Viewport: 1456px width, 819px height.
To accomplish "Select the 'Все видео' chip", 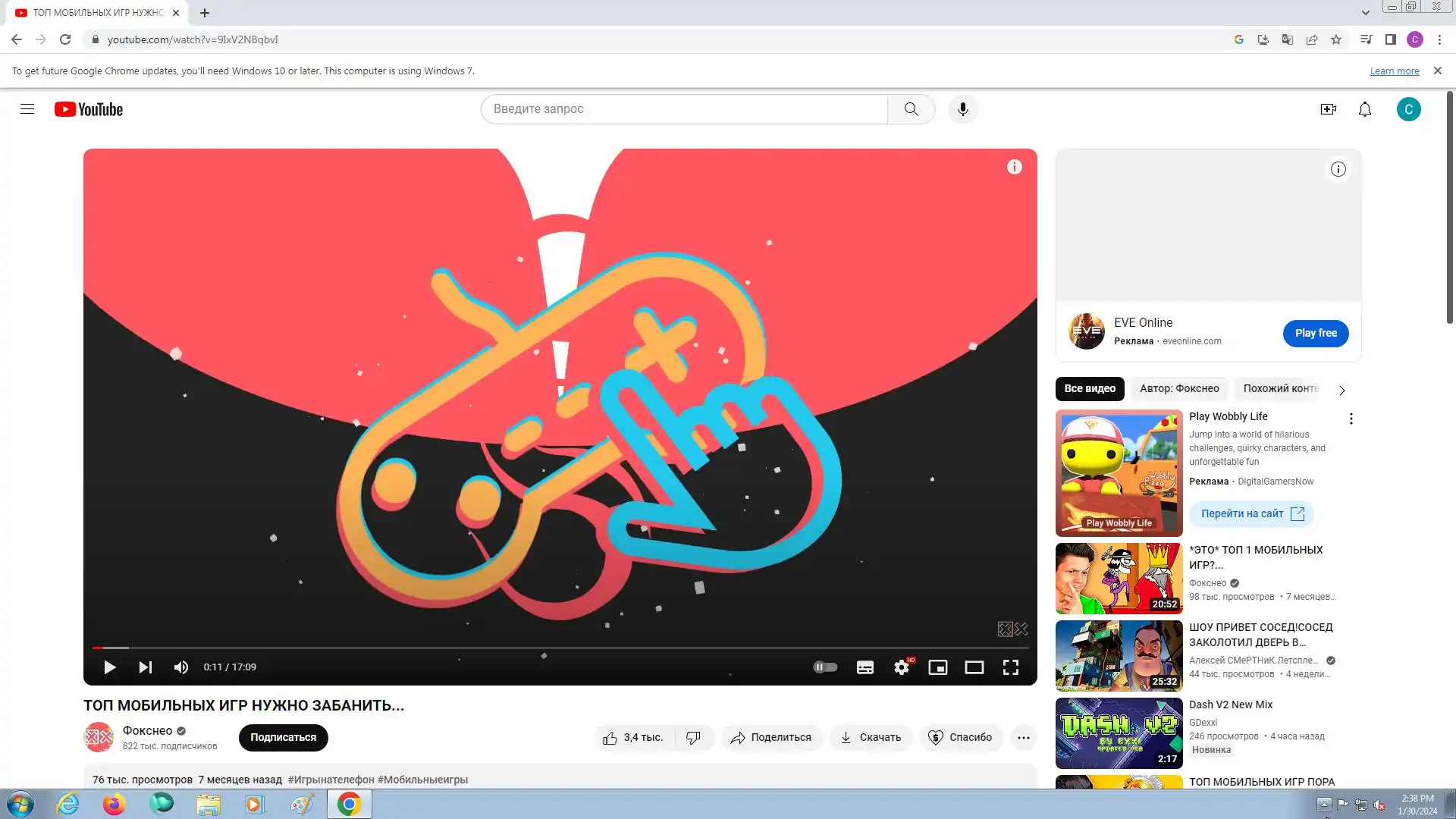I will (1089, 388).
